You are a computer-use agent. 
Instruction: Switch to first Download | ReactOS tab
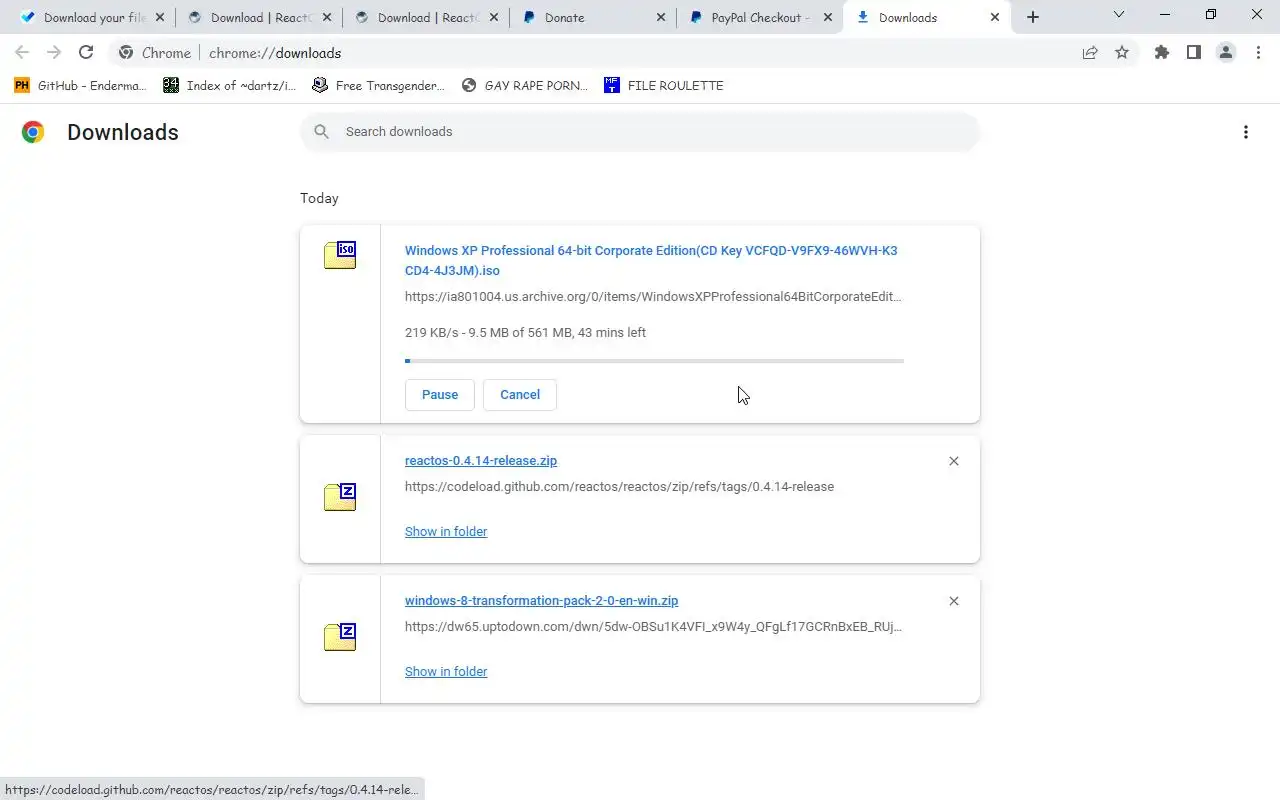[x=258, y=18]
